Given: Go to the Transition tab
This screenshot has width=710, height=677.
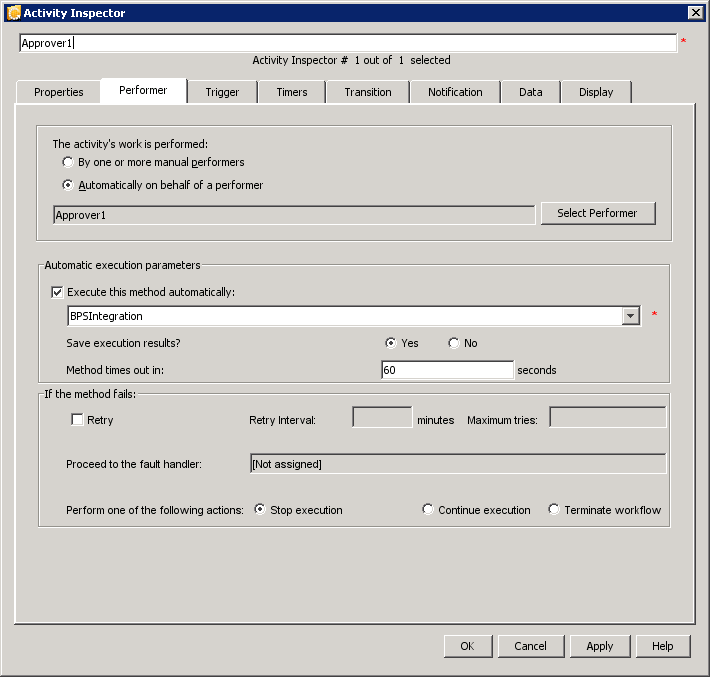Looking at the screenshot, I should point(368,92).
